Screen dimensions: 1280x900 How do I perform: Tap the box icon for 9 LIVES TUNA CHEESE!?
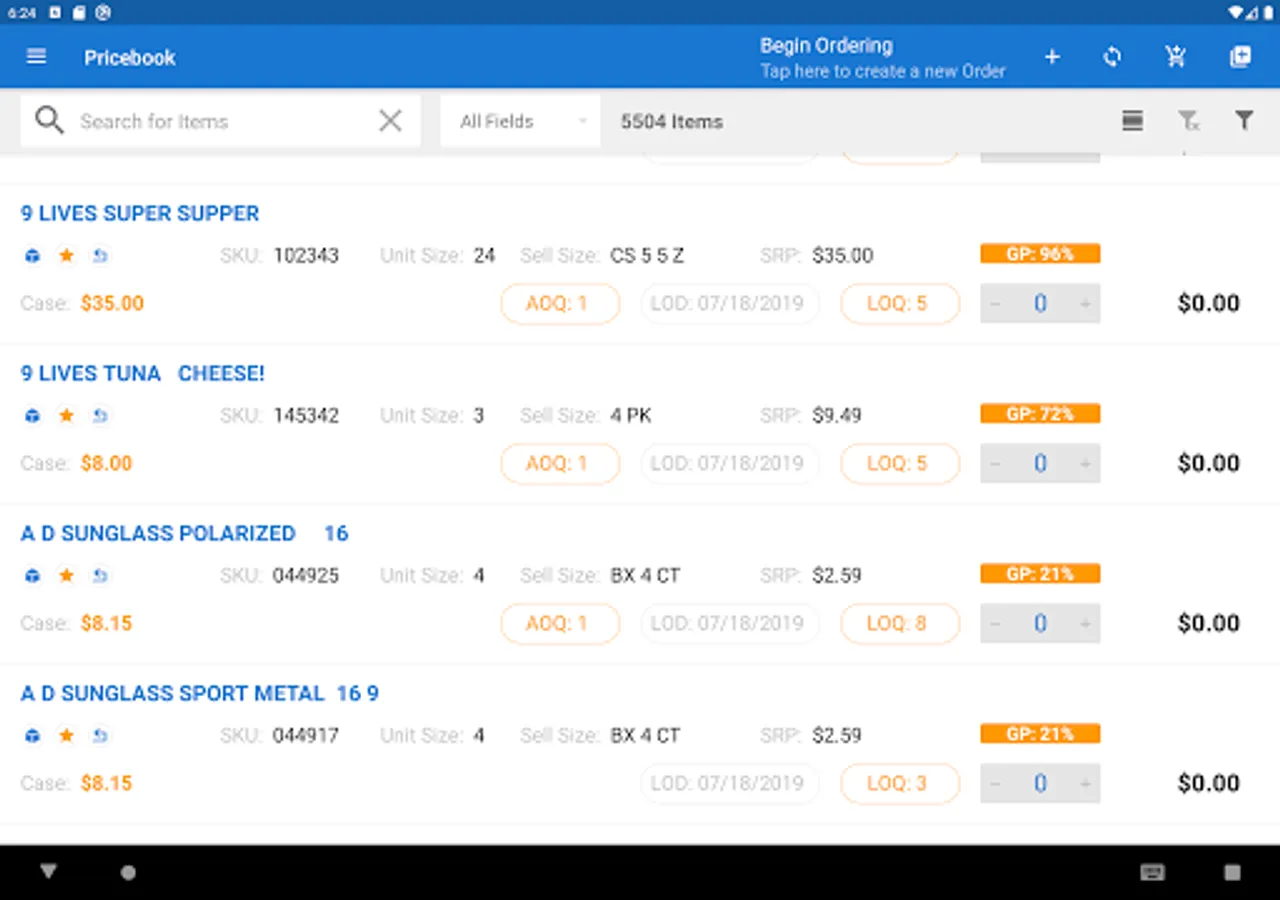click(x=33, y=416)
